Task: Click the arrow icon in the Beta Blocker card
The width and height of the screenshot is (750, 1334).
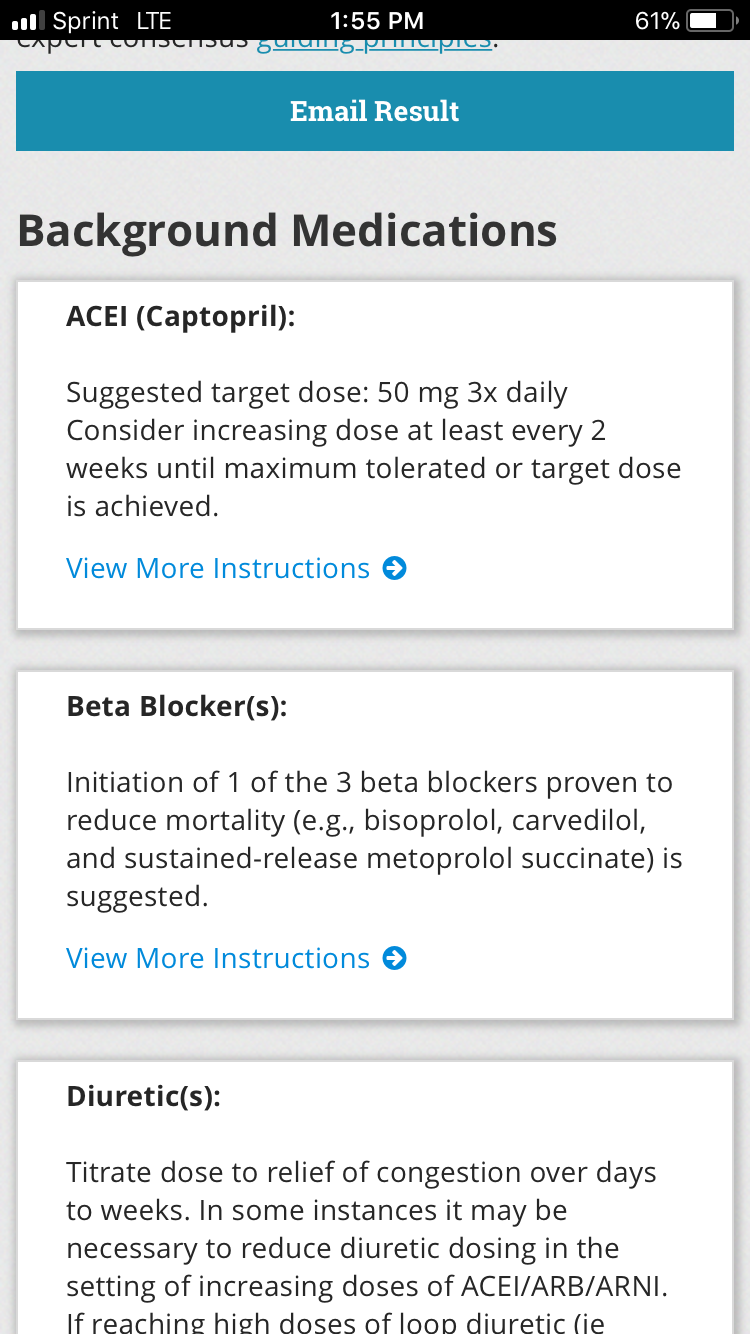Action: [x=395, y=958]
